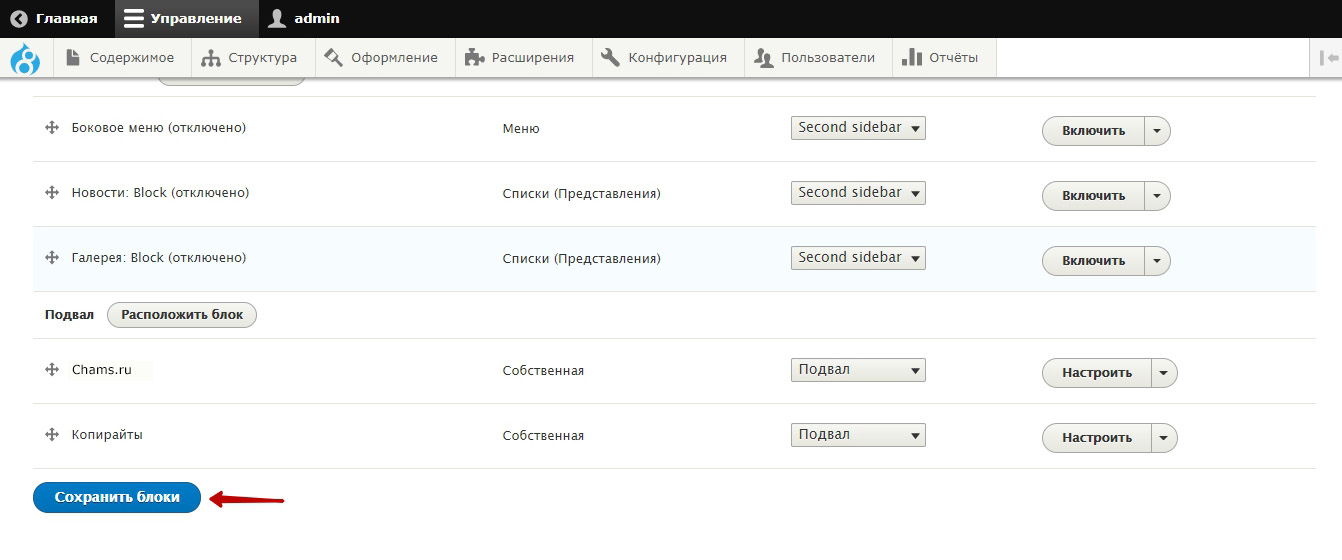This screenshot has height=560, width=1342.
Task: Click the Chams.ru row drag handle
Action: tap(52, 370)
